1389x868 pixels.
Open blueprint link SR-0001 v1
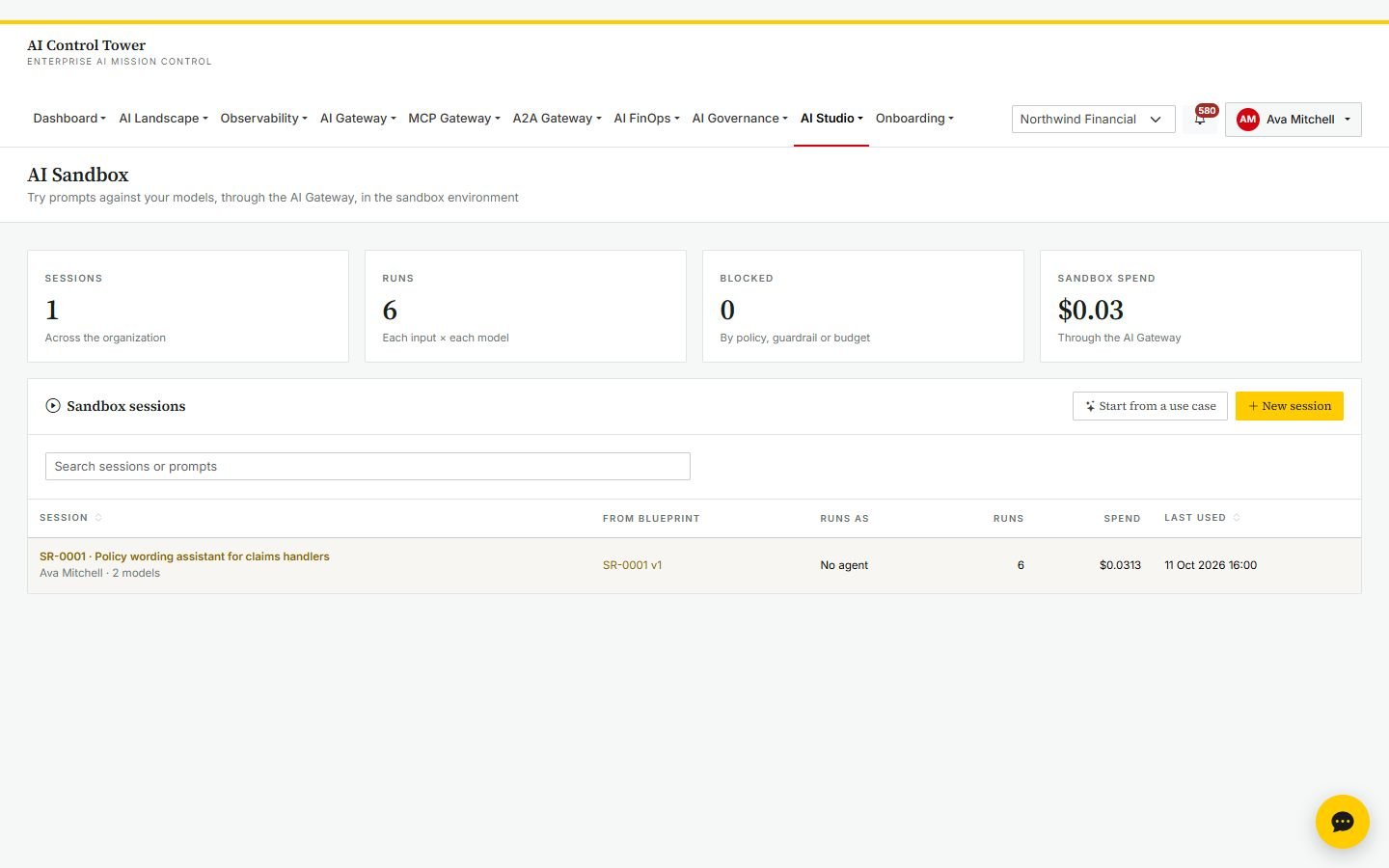click(632, 565)
